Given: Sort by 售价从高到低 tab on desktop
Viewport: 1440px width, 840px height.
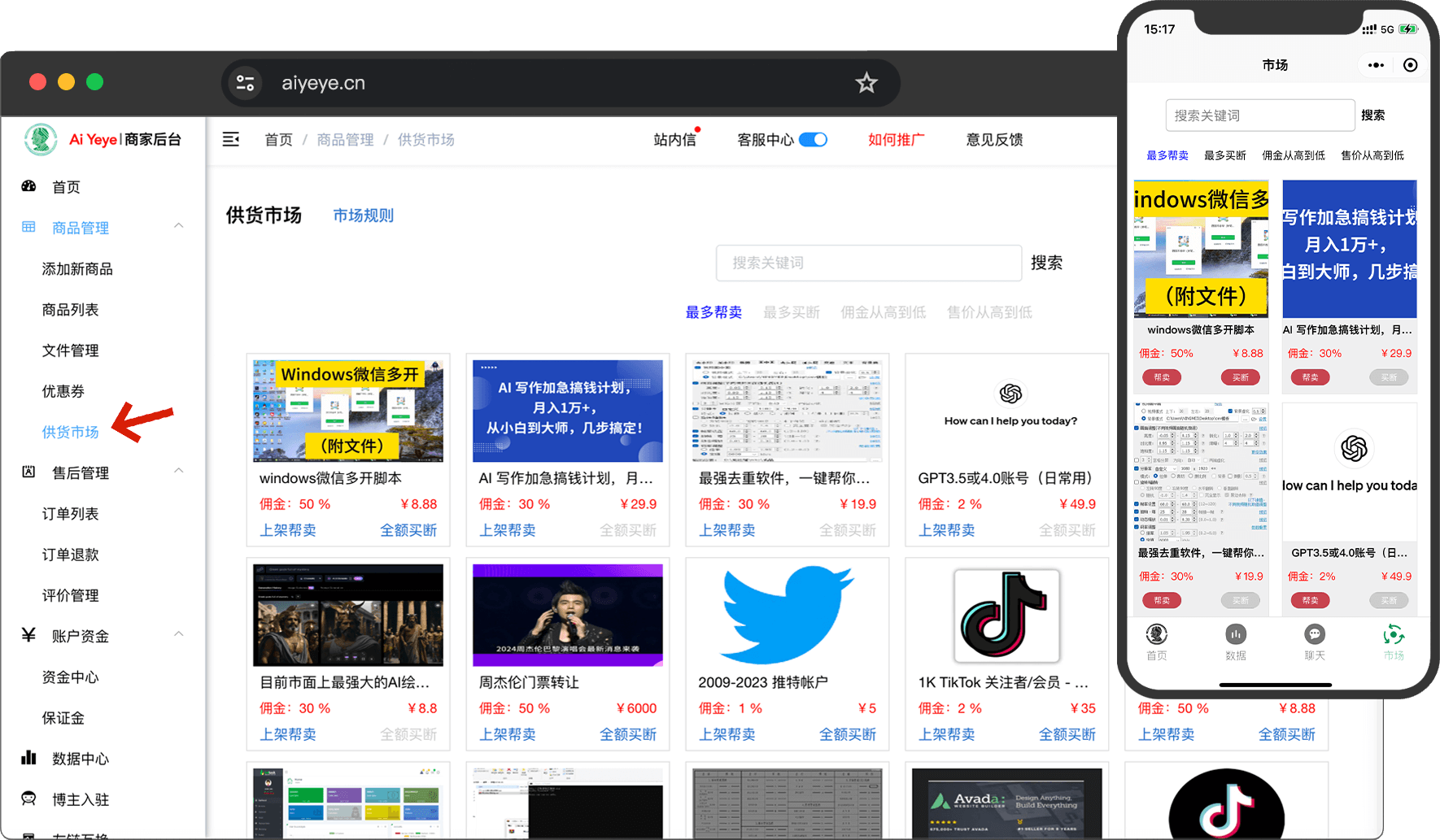Looking at the screenshot, I should click(989, 312).
